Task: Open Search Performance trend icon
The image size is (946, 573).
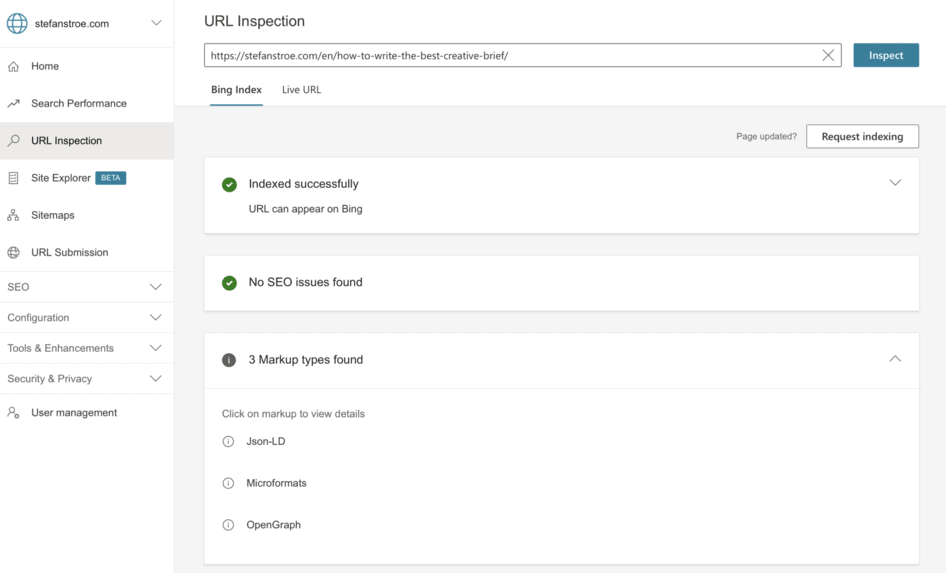Action: (13, 104)
